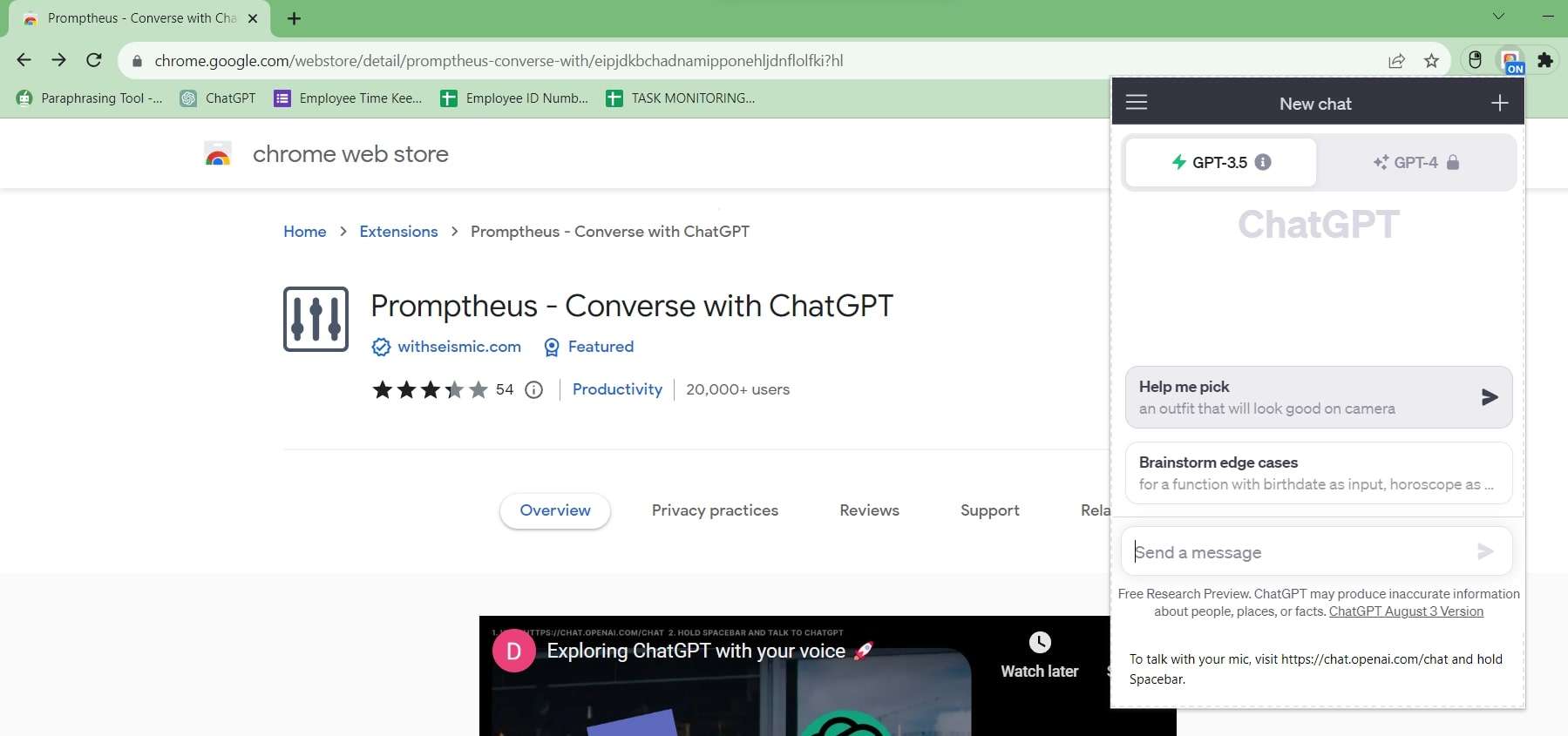The width and height of the screenshot is (1568, 736).
Task: Show info about GPT-3.5 model
Action: [x=1263, y=162]
